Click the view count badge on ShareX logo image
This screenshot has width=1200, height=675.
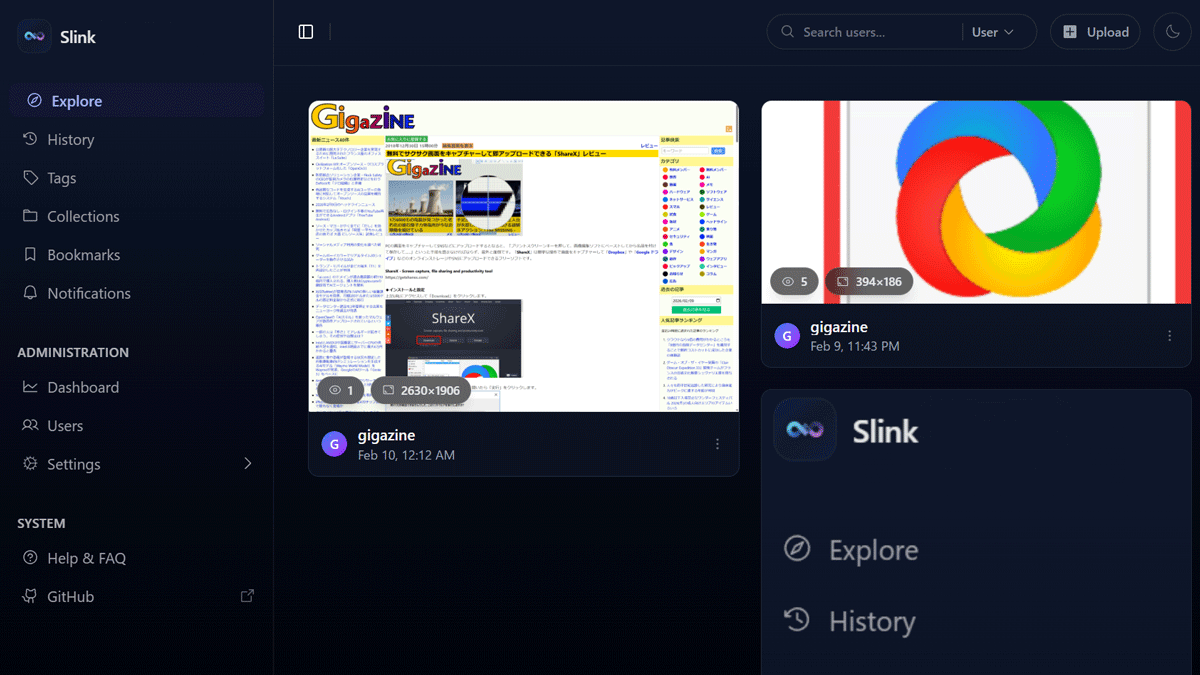tap(794, 282)
